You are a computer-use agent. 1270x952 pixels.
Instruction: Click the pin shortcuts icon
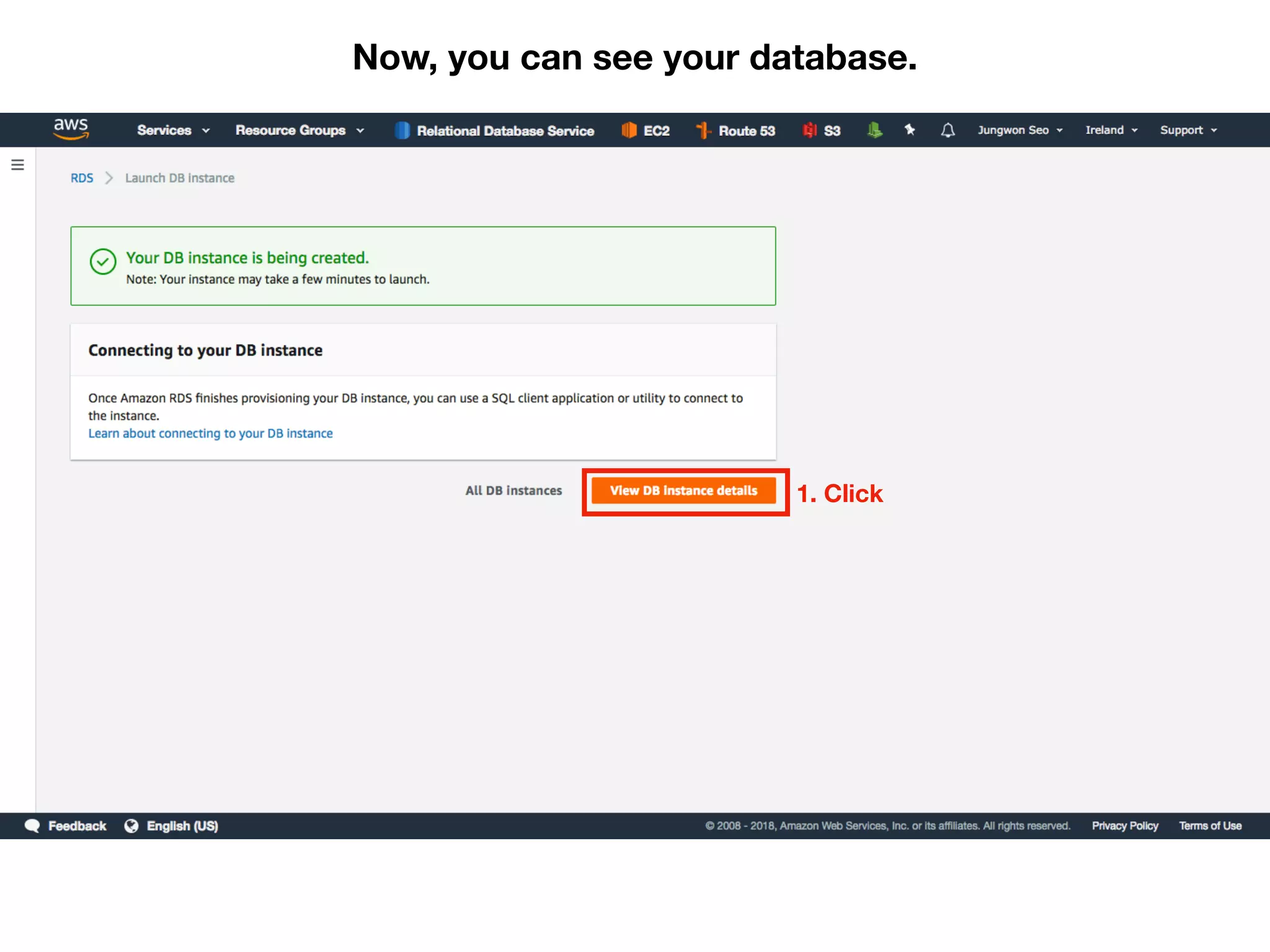(910, 130)
